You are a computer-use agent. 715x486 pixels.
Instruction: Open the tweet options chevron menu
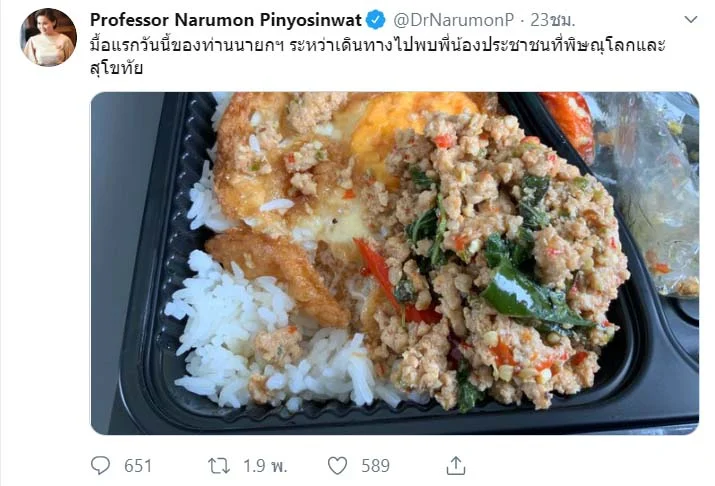point(691,20)
